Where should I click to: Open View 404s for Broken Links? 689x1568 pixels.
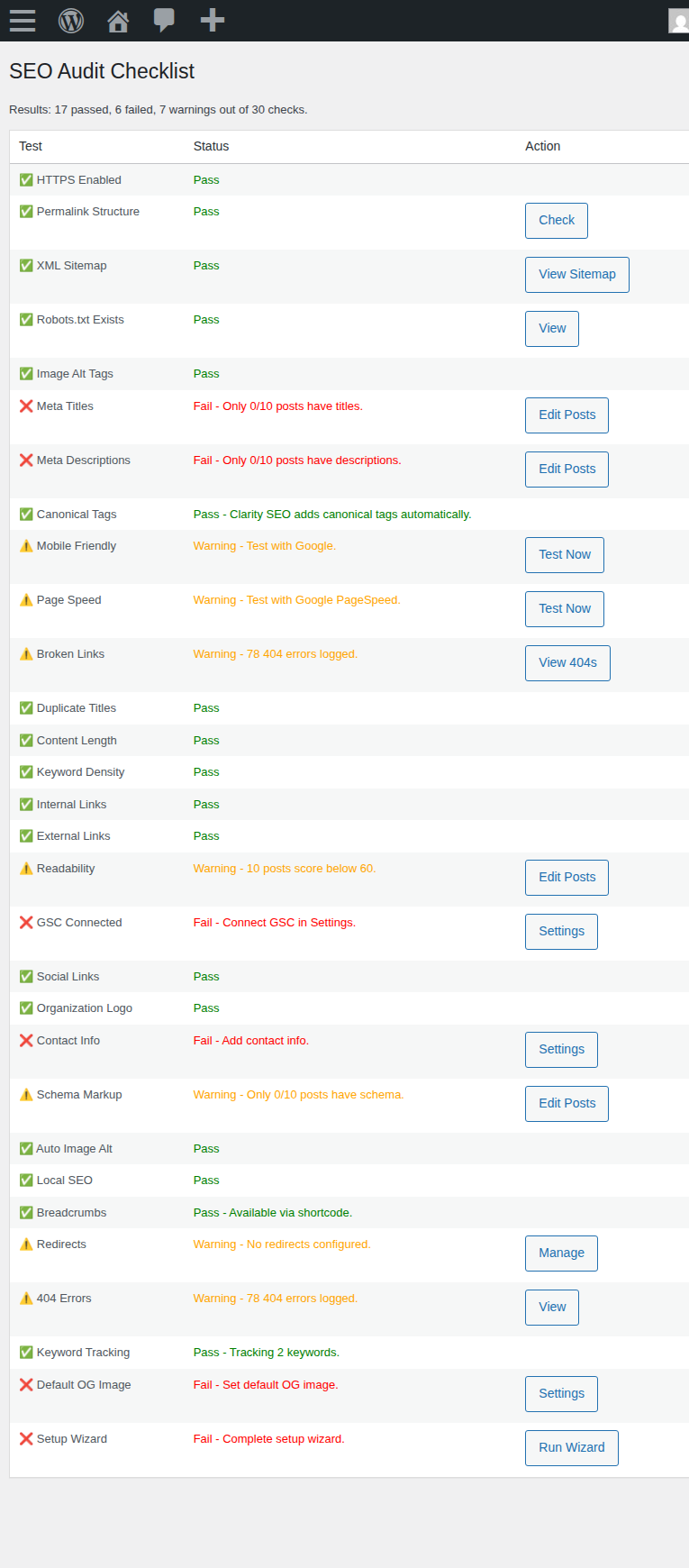click(567, 662)
